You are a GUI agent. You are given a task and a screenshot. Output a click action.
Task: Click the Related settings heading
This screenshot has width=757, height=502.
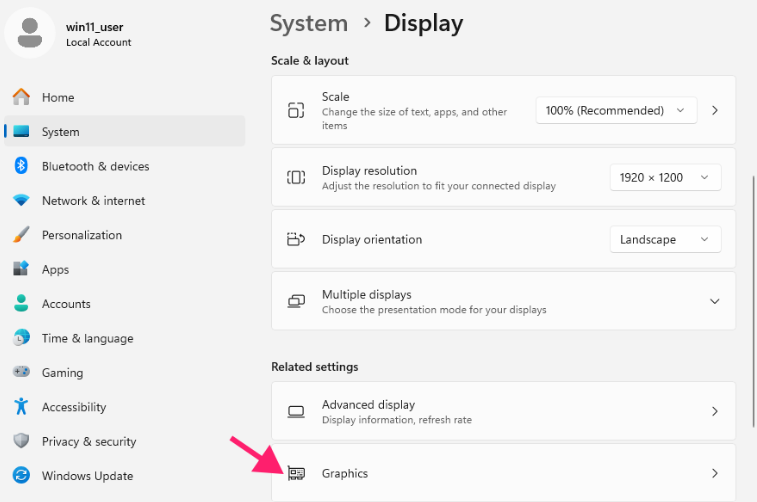[x=315, y=366]
